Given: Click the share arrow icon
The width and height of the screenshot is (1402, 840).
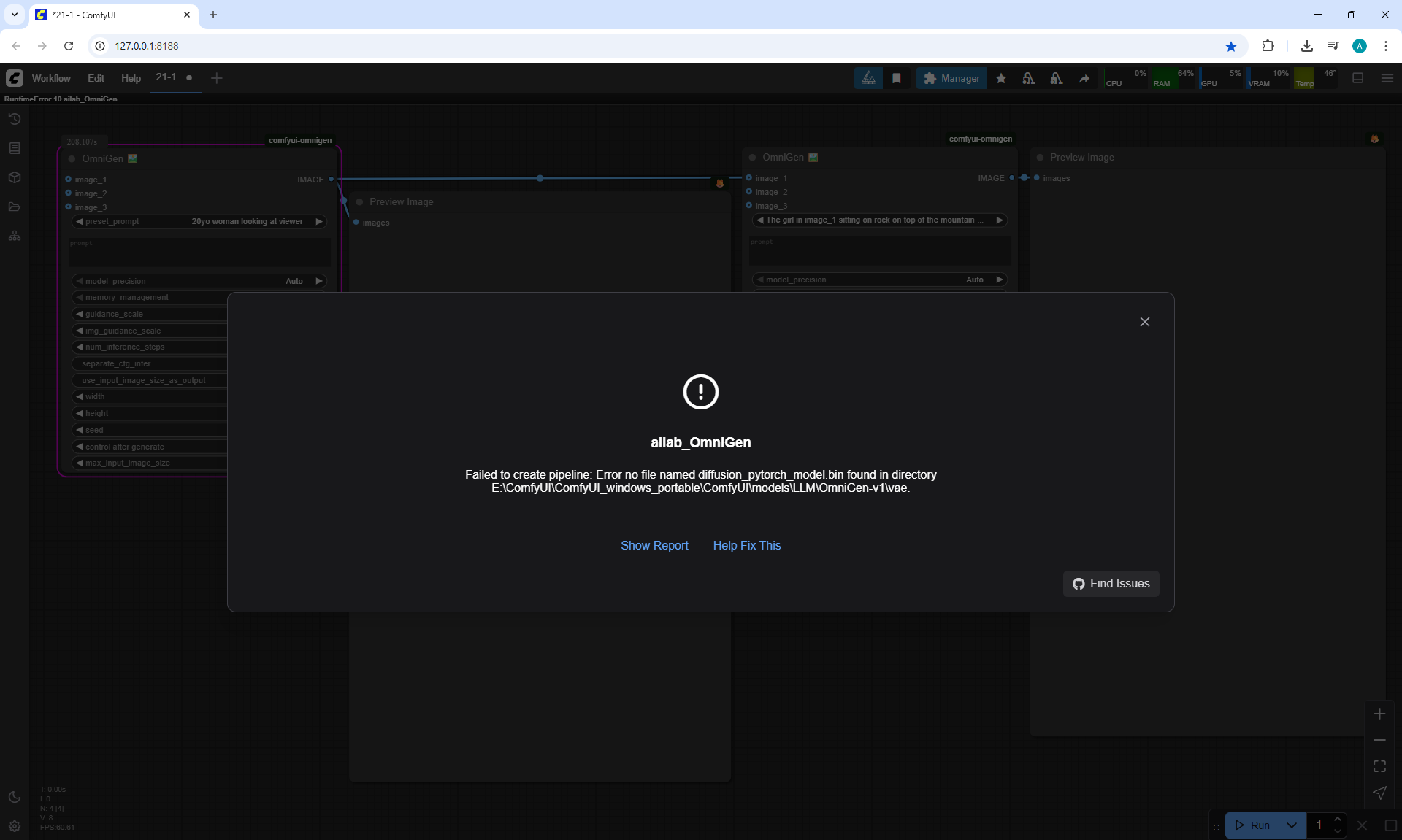Looking at the screenshot, I should 1084,78.
